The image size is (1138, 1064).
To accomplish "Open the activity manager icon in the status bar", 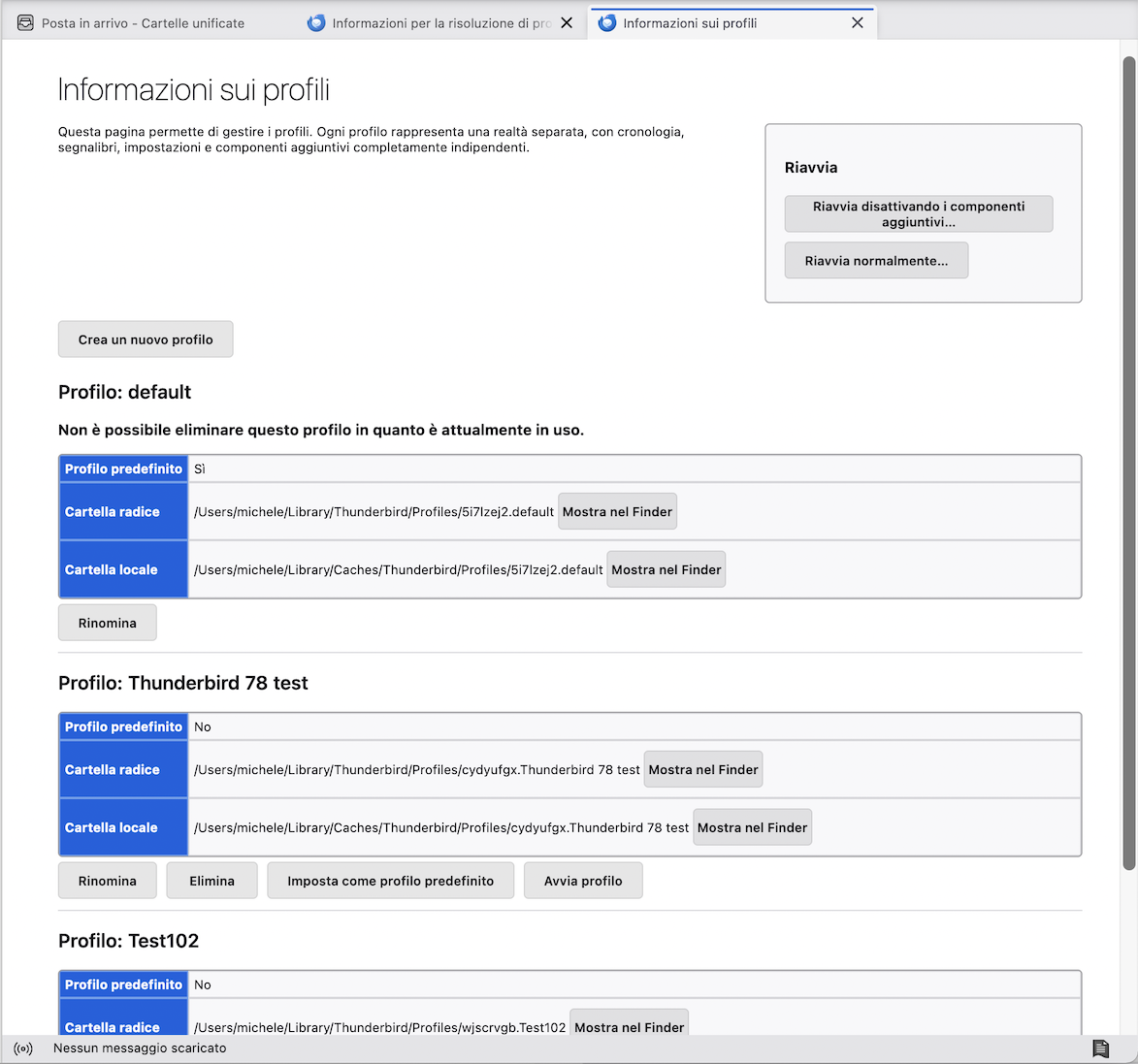I will 1100,1048.
